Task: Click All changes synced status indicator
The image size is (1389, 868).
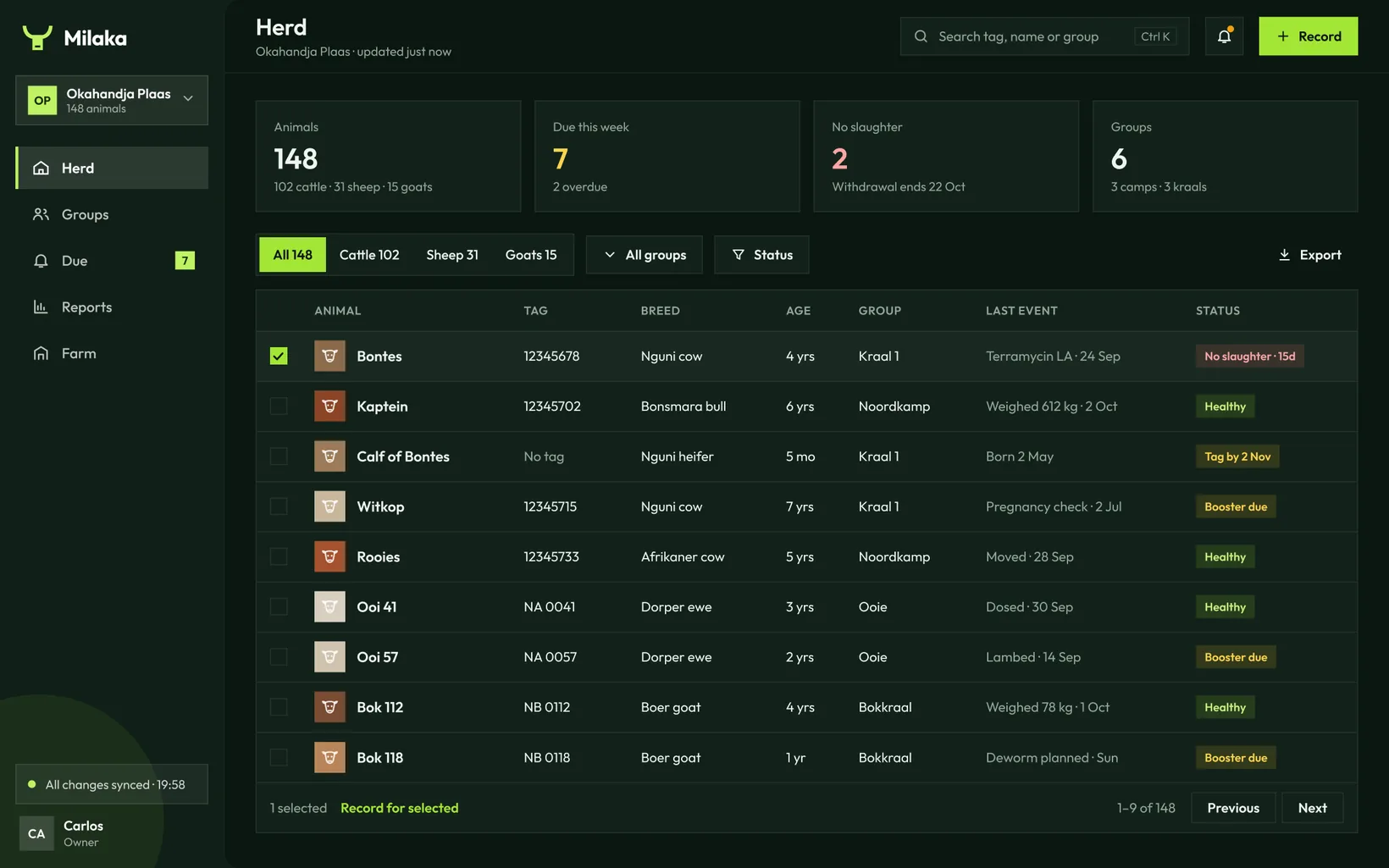Action: click(x=112, y=784)
